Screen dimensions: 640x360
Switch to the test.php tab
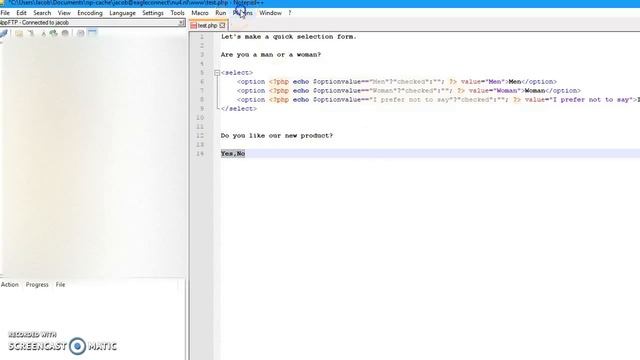[x=208, y=25]
